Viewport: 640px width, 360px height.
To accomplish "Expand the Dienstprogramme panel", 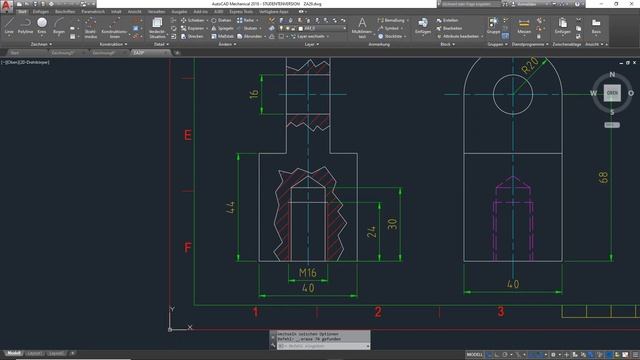I will 530,44.
